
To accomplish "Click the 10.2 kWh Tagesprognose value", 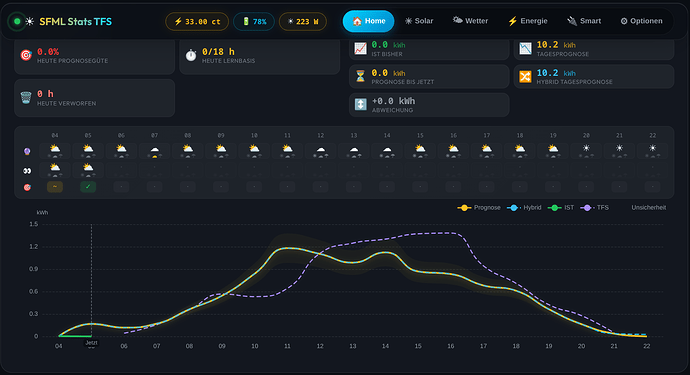I will 556,45.
